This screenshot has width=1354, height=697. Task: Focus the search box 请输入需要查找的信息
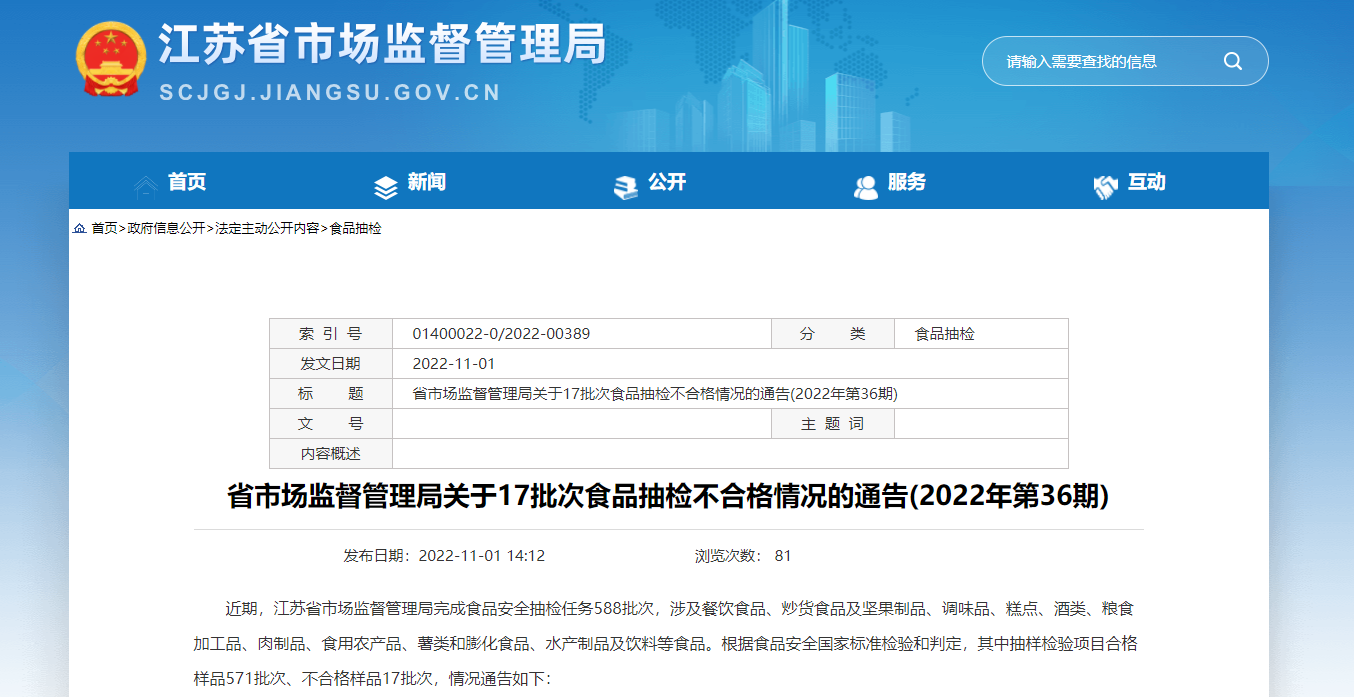pyautogui.click(x=1100, y=62)
